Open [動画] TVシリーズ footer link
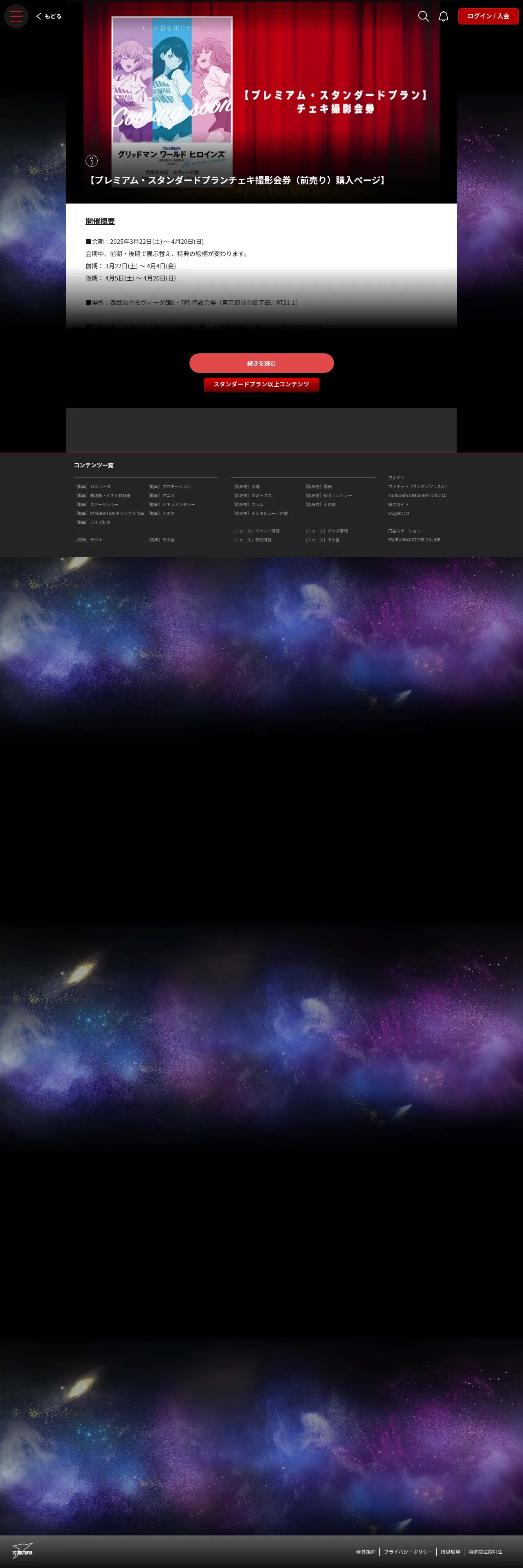The image size is (523, 1568). pyautogui.click(x=93, y=487)
